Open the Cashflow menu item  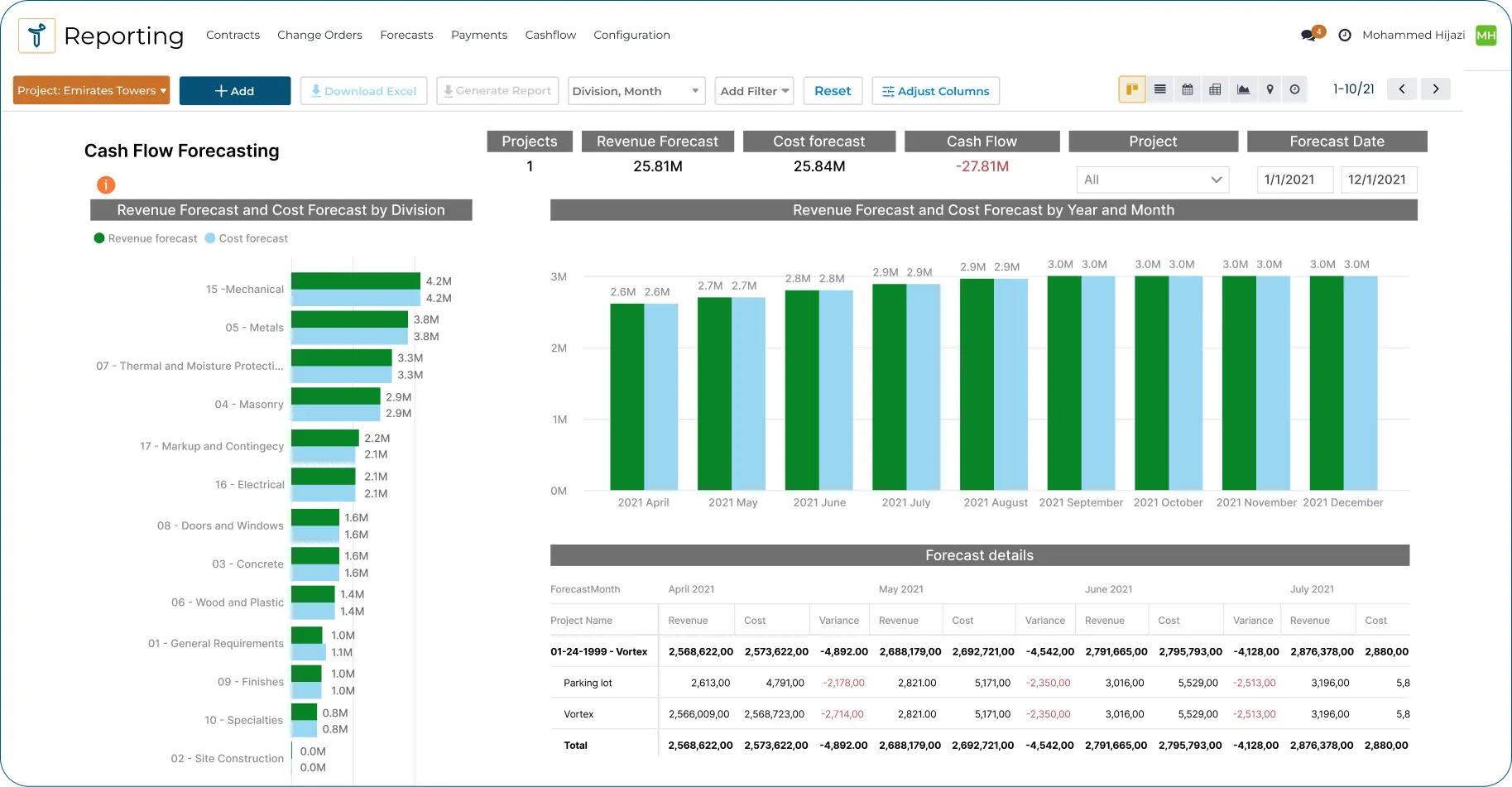[550, 35]
